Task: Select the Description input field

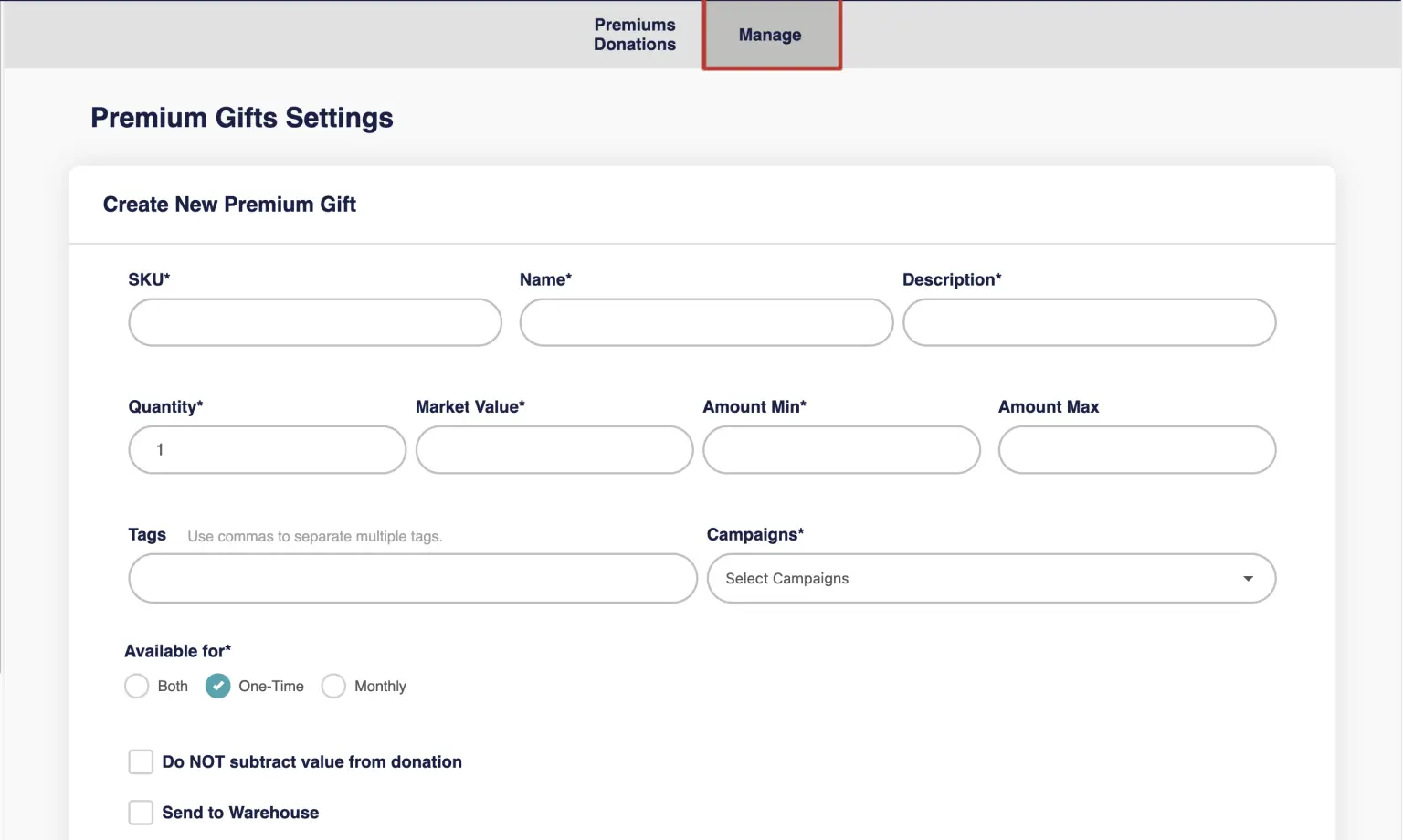Action: pos(1088,322)
